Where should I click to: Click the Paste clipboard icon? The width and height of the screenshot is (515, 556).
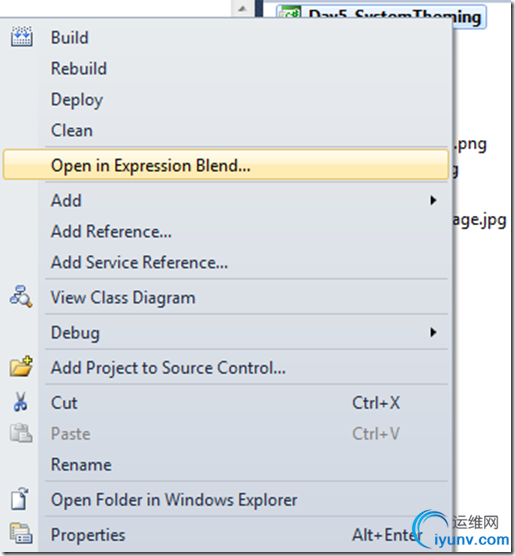[x=21, y=433]
